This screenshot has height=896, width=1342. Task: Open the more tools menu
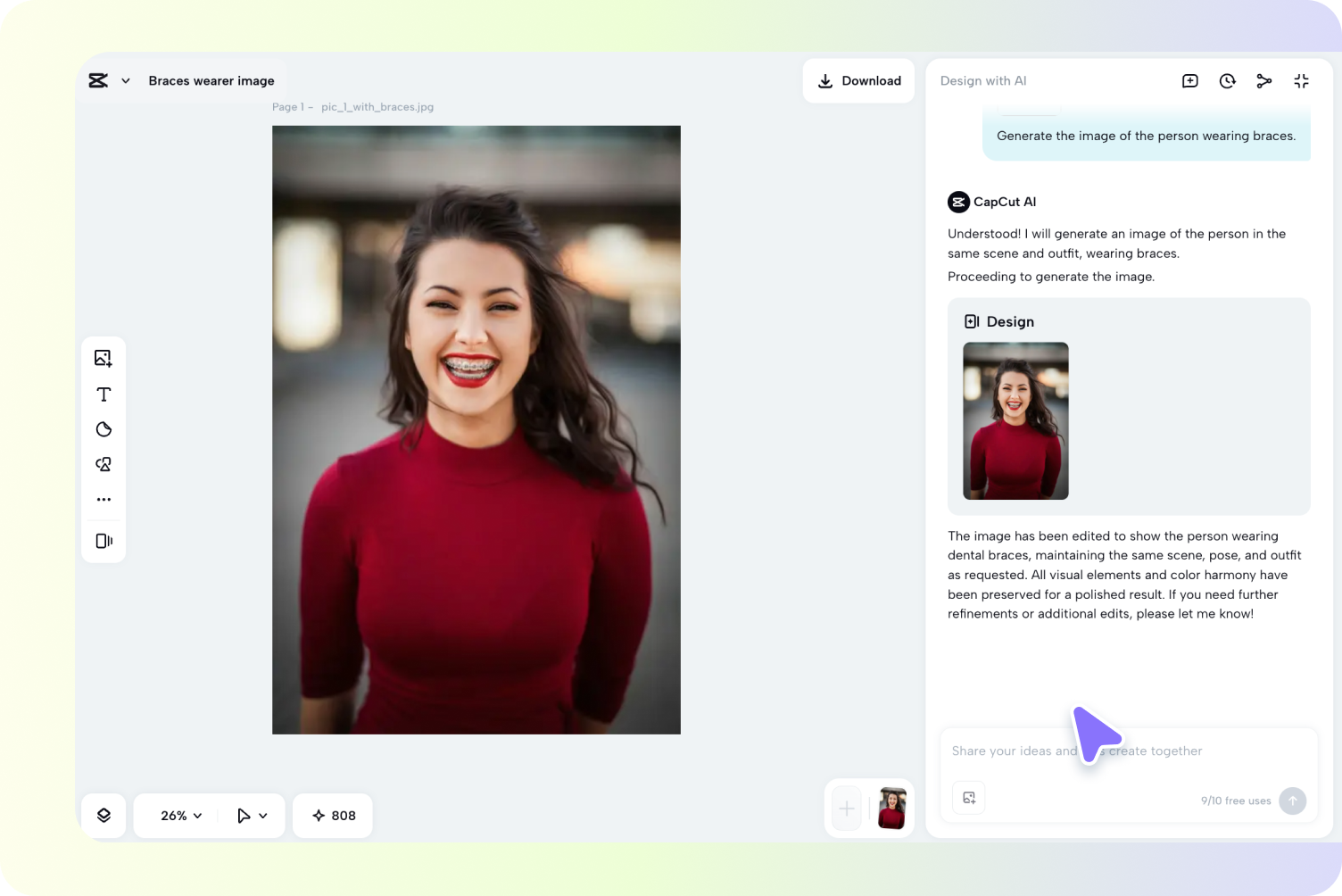pos(104,499)
